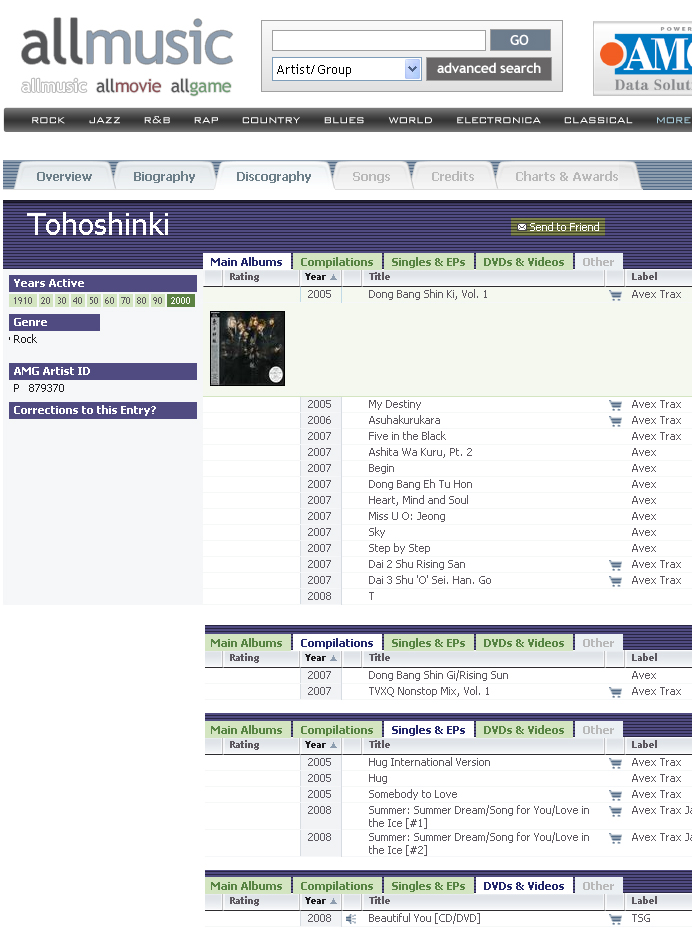
Task: Click the allmusic logo
Action: 127,42
